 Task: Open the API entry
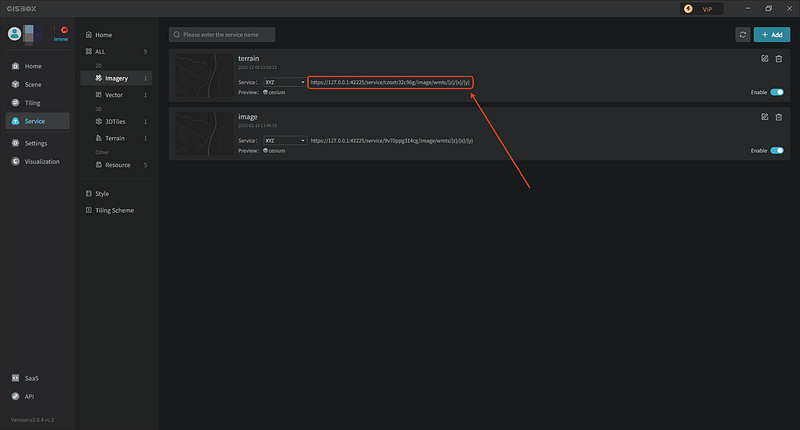coord(23,397)
